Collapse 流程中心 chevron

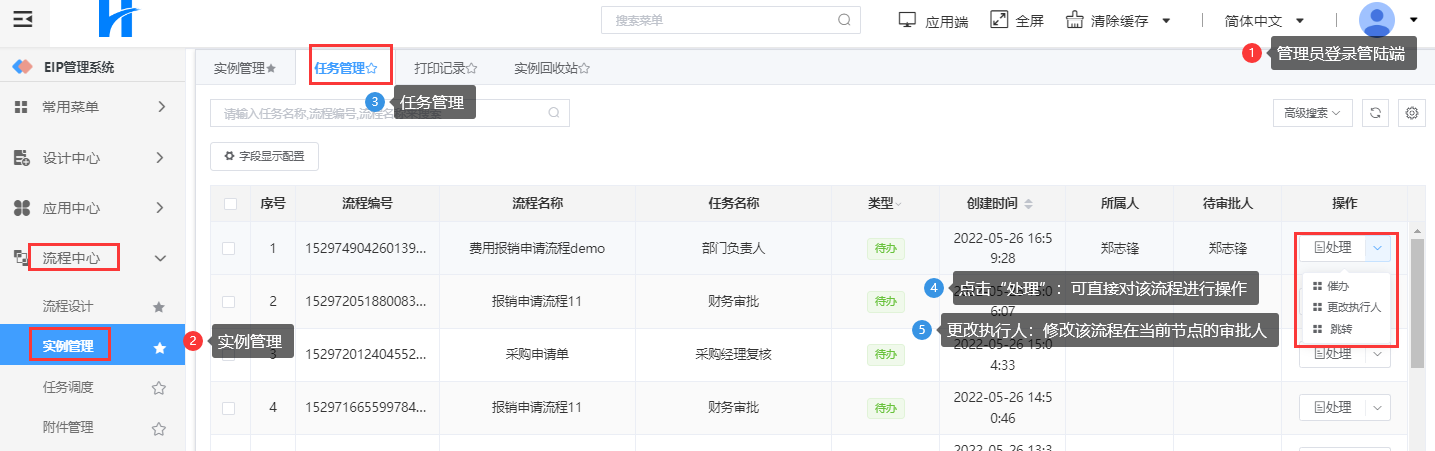pyautogui.click(x=160, y=258)
